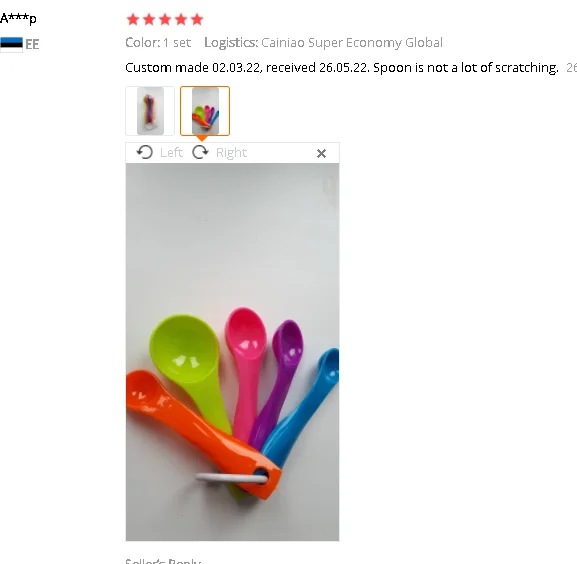This screenshot has width=577, height=564.
Task: Click the second red rating star
Action: (x=149, y=19)
